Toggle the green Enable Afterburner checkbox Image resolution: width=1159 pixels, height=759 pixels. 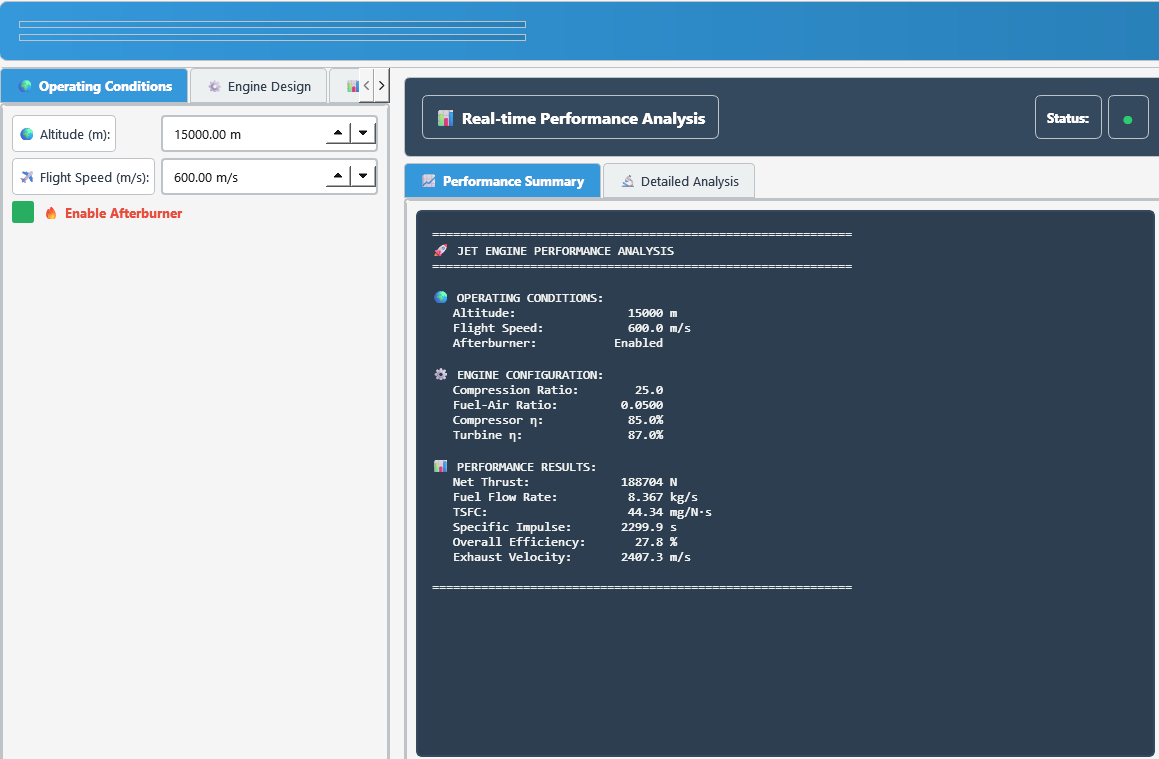pyautogui.click(x=23, y=212)
